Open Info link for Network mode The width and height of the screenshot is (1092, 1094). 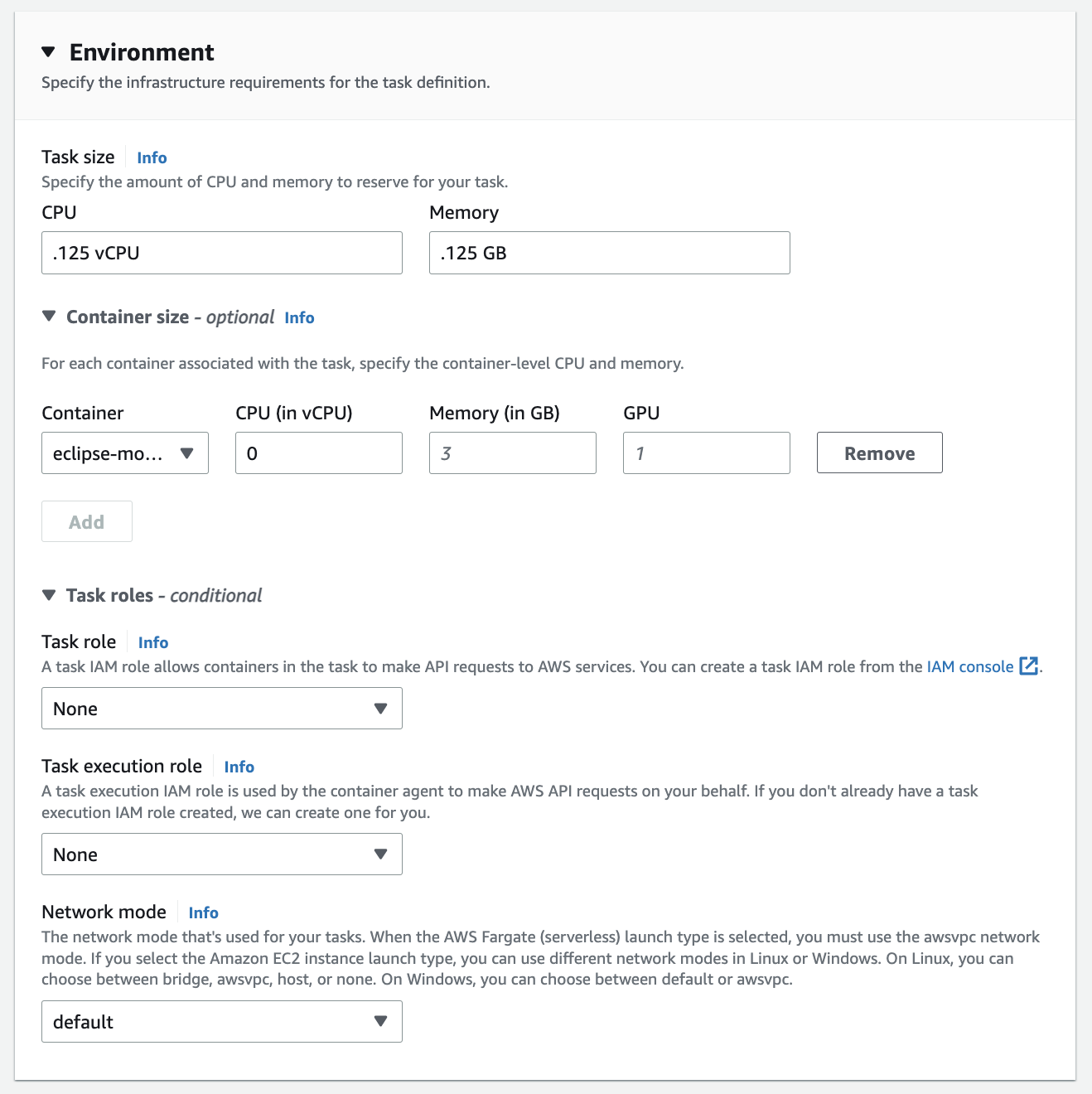[x=203, y=912]
